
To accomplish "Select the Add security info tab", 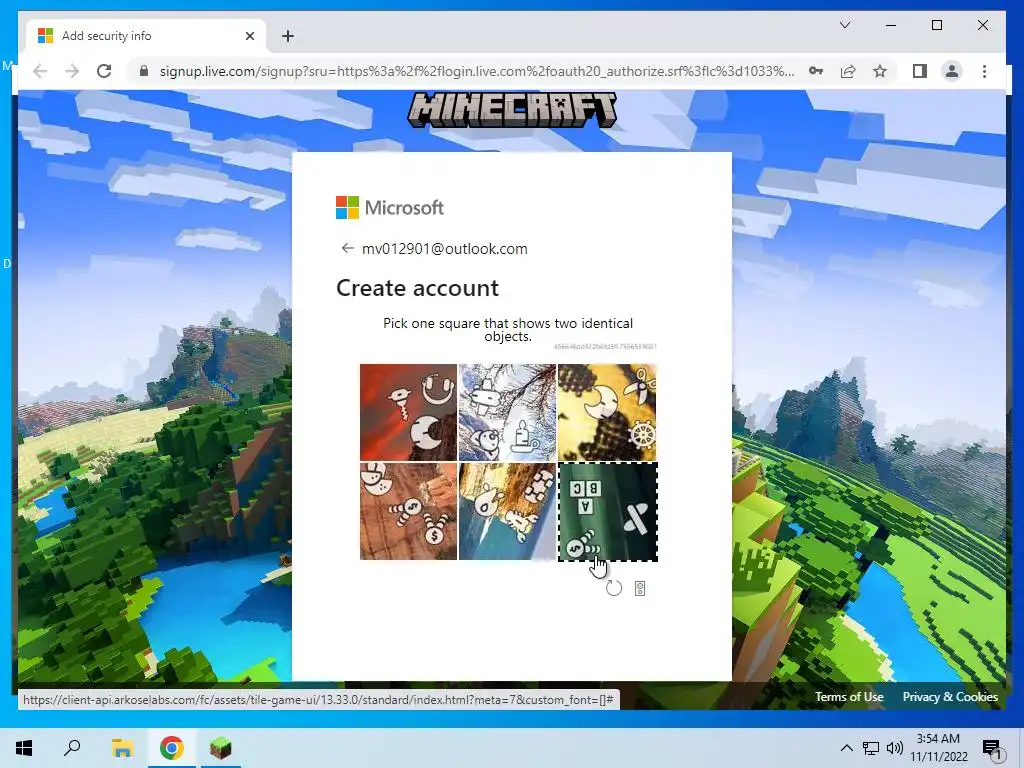I will coord(146,36).
